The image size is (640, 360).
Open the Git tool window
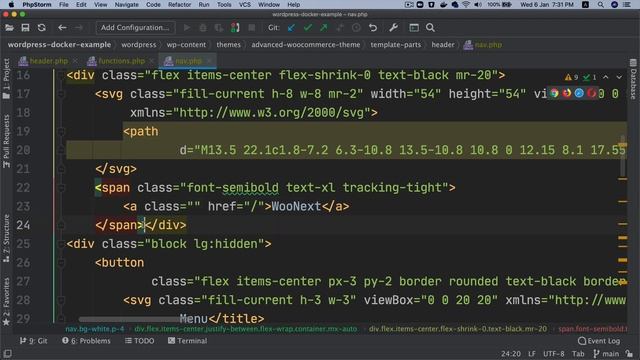tap(33, 341)
